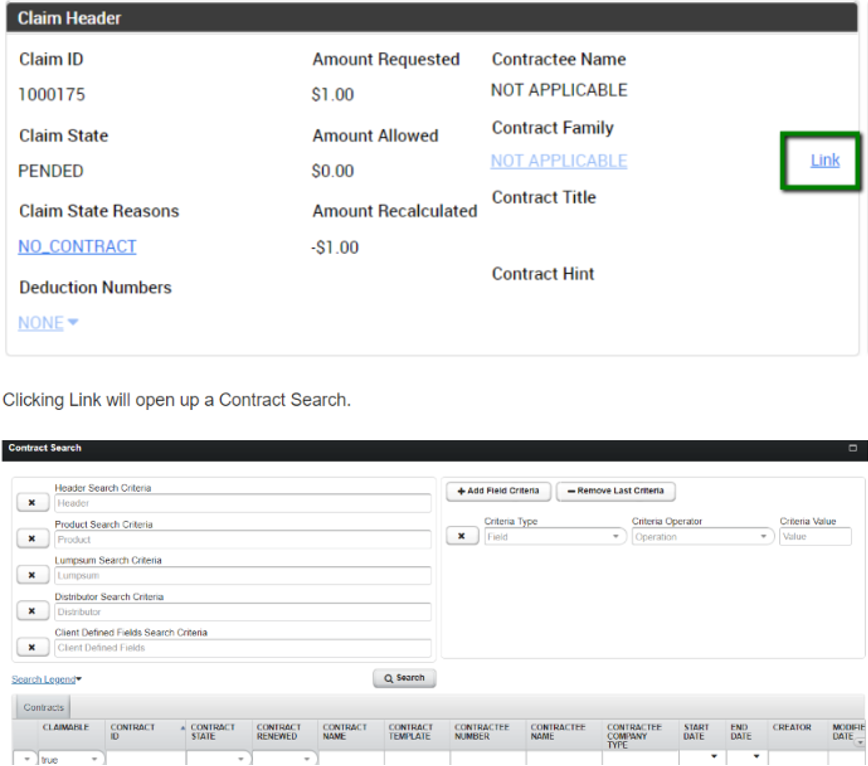Click the Criteria Value input field
The width and height of the screenshot is (868, 766).
coord(815,537)
